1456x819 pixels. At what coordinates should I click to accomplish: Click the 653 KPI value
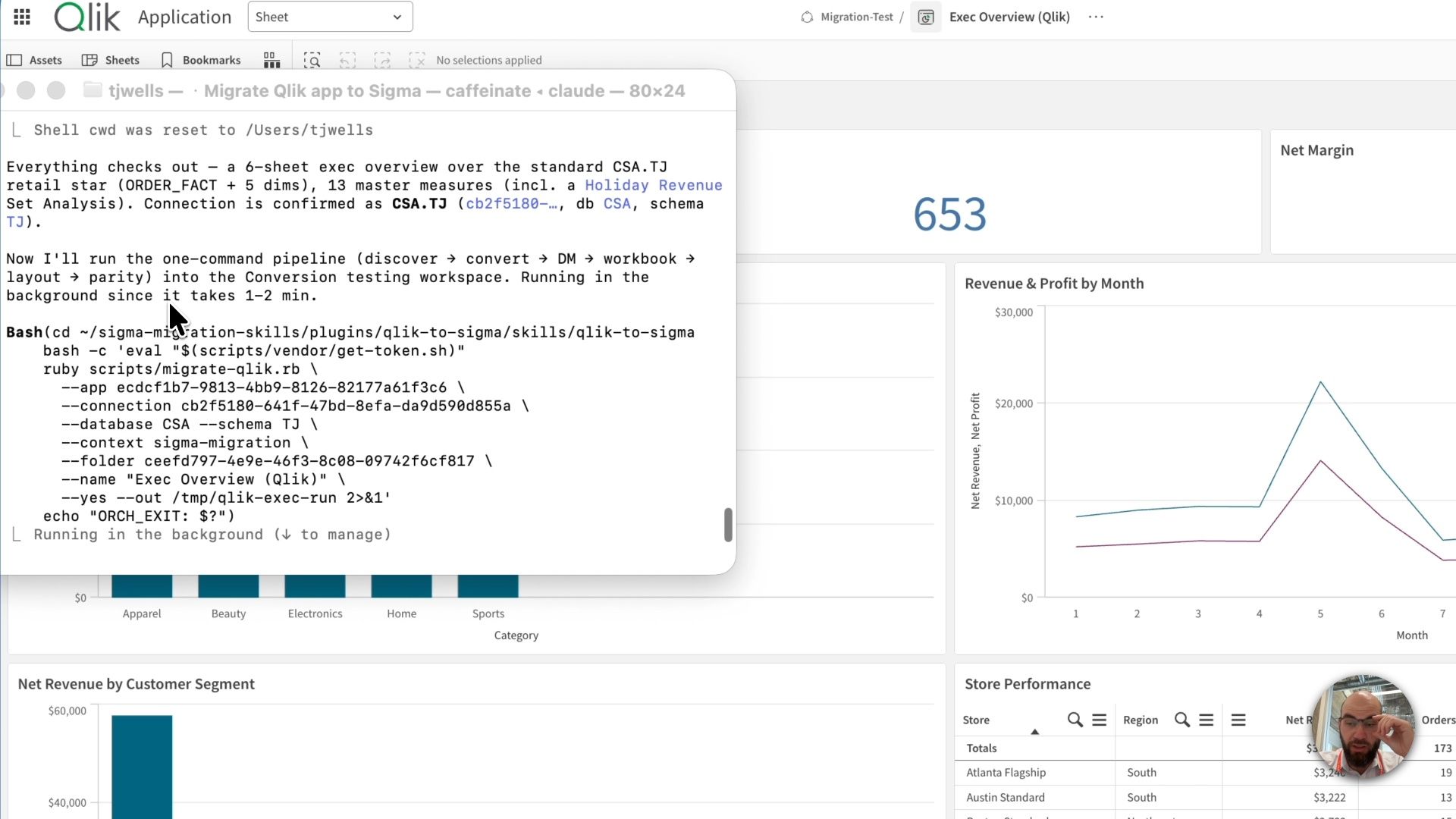pos(949,215)
